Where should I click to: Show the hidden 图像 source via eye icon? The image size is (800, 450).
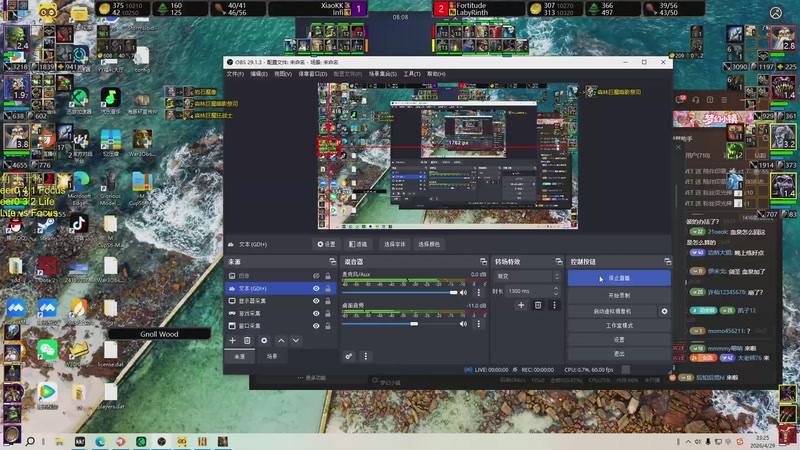click(316, 276)
